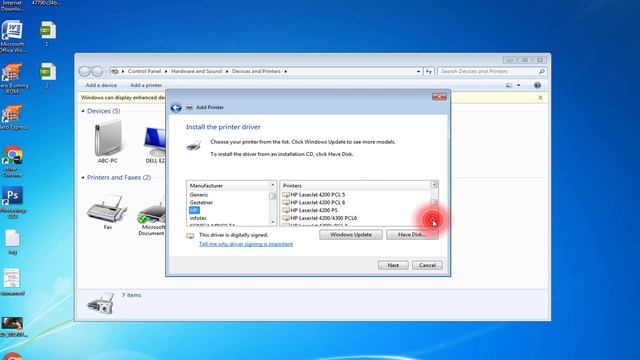Collapse the Devices (5) group
640x360 pixels.
[83, 111]
